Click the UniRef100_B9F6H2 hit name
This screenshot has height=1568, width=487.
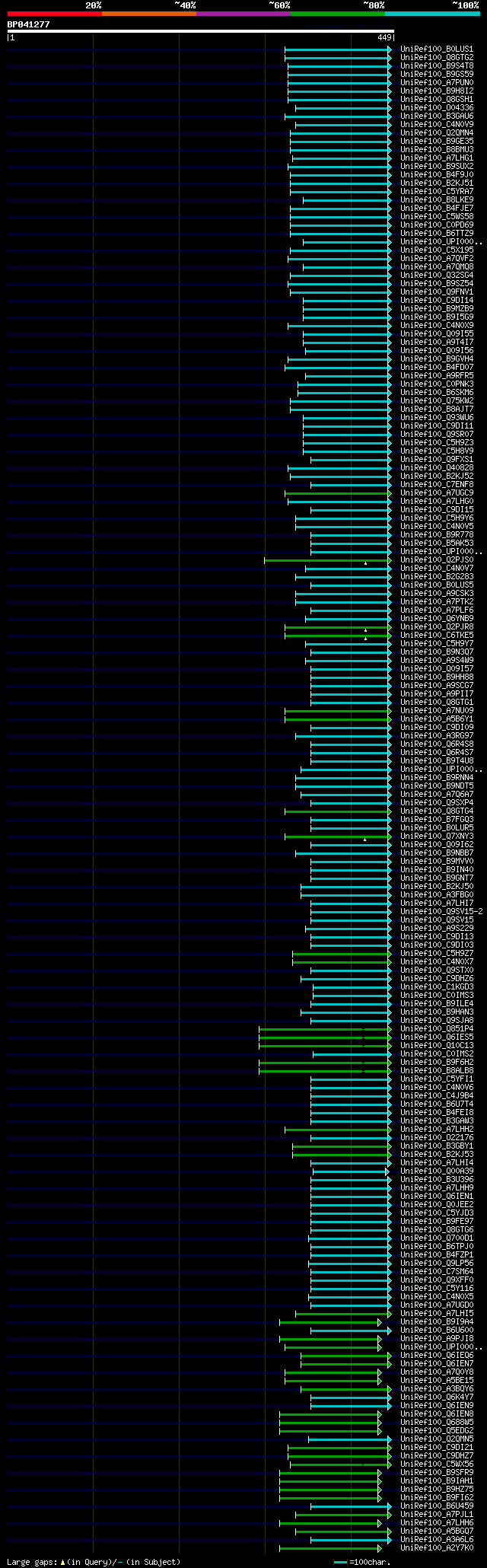pos(437,1062)
